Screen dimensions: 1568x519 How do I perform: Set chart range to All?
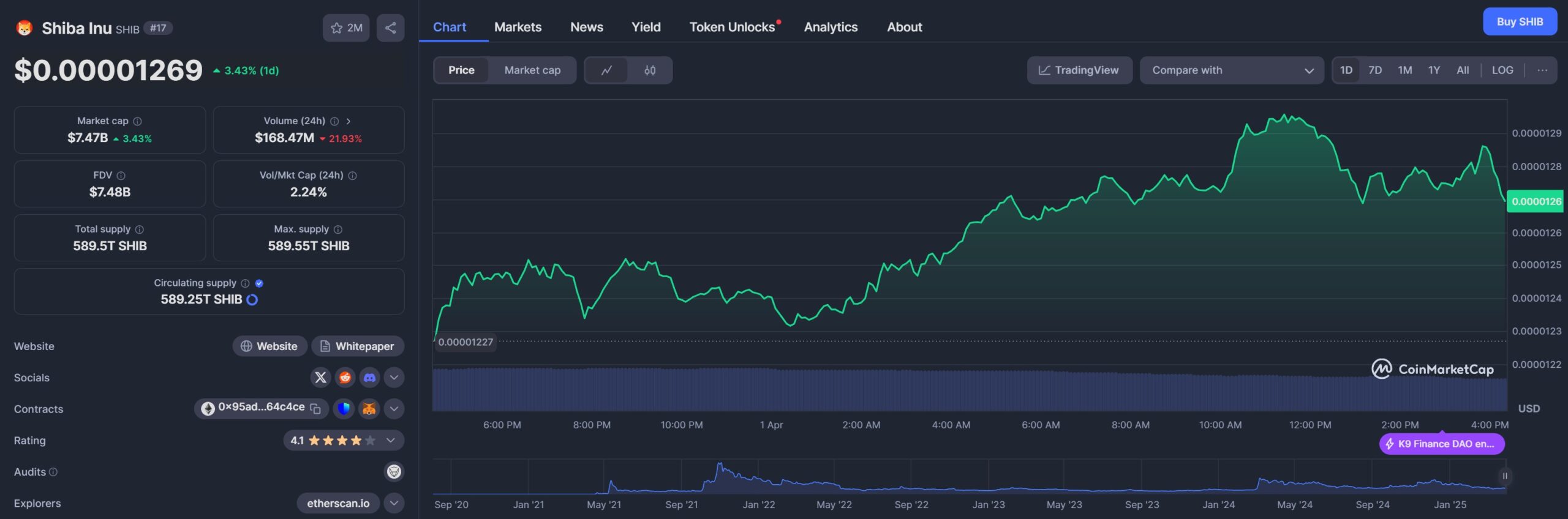1463,70
